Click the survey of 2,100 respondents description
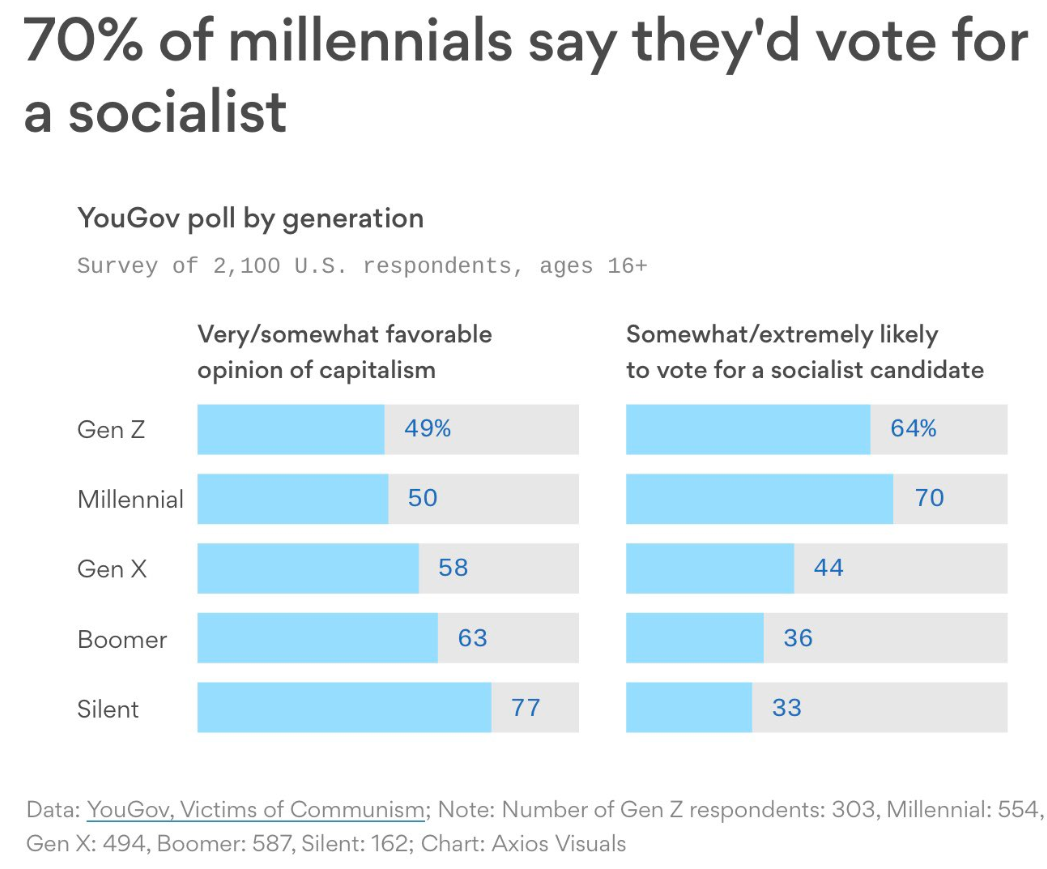The width and height of the screenshot is (1047, 869). click(362, 266)
